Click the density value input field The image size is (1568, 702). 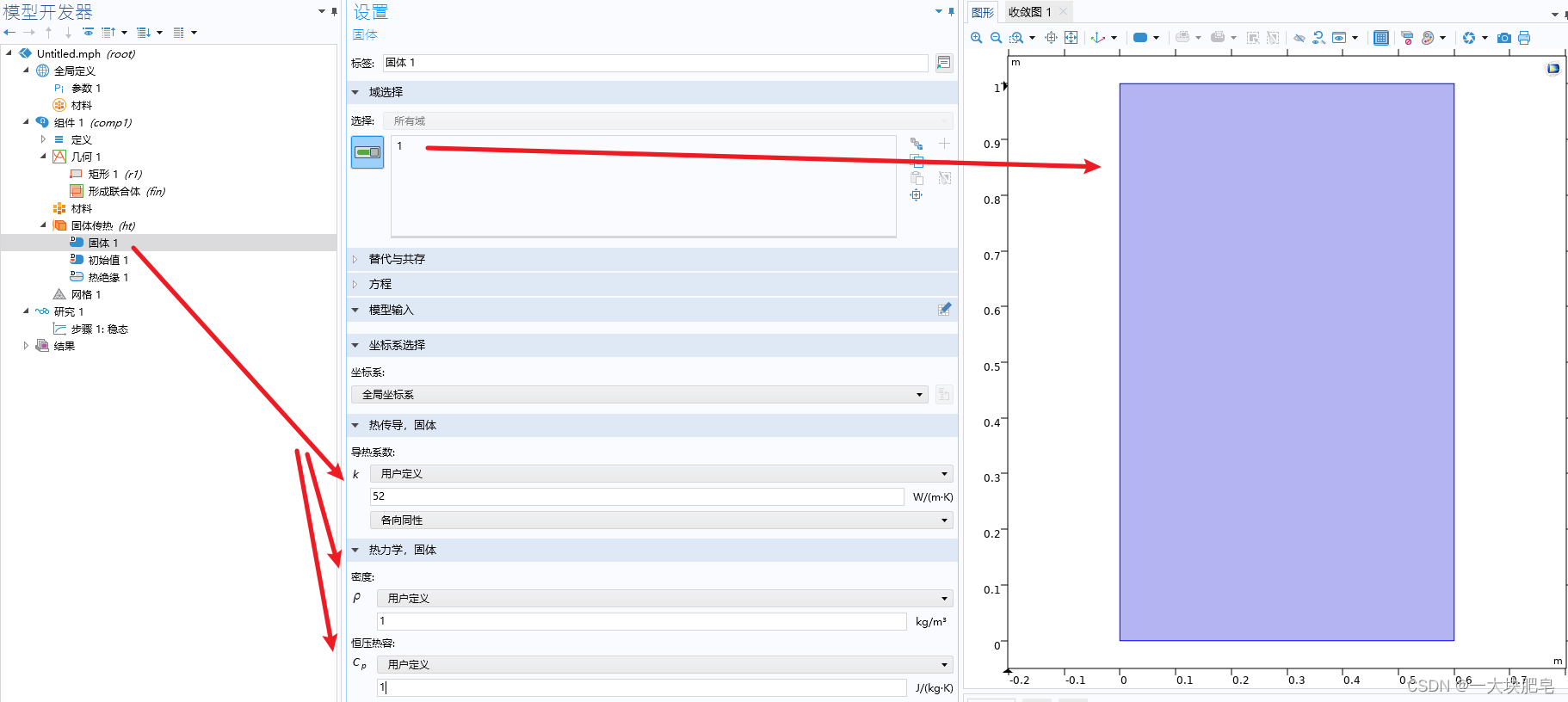pyautogui.click(x=642, y=622)
